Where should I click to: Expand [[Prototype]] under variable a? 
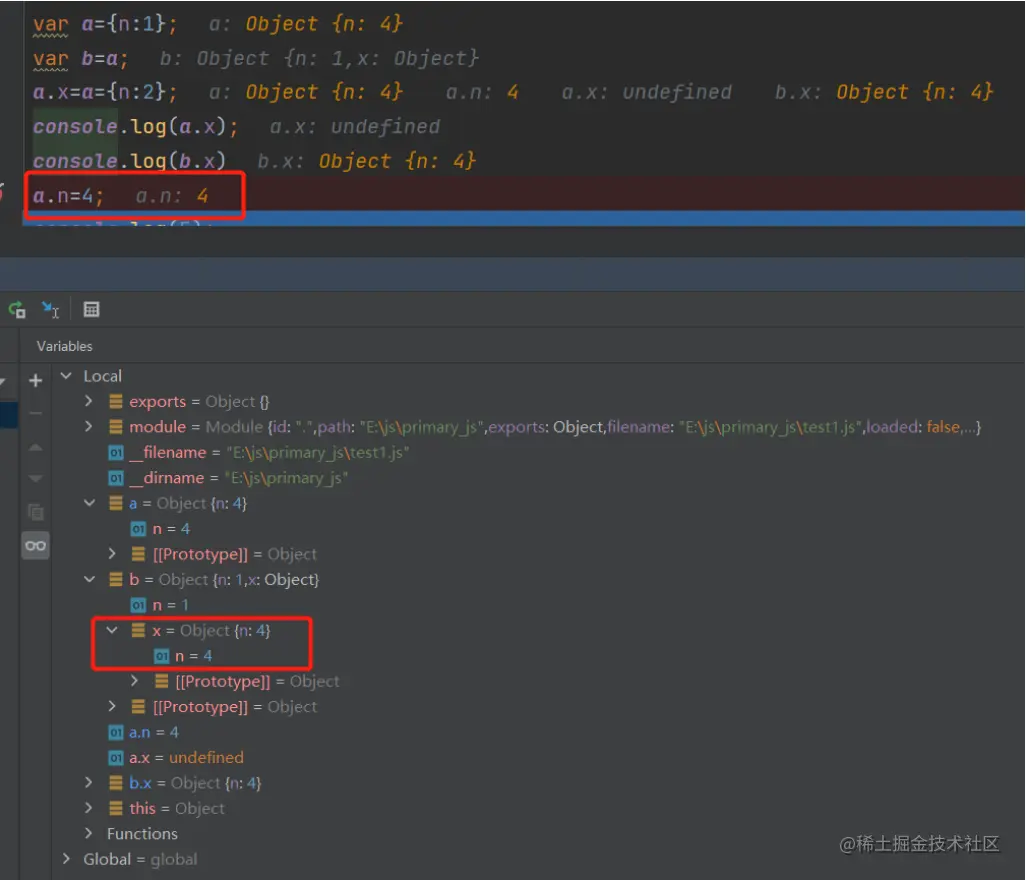[x=112, y=554]
